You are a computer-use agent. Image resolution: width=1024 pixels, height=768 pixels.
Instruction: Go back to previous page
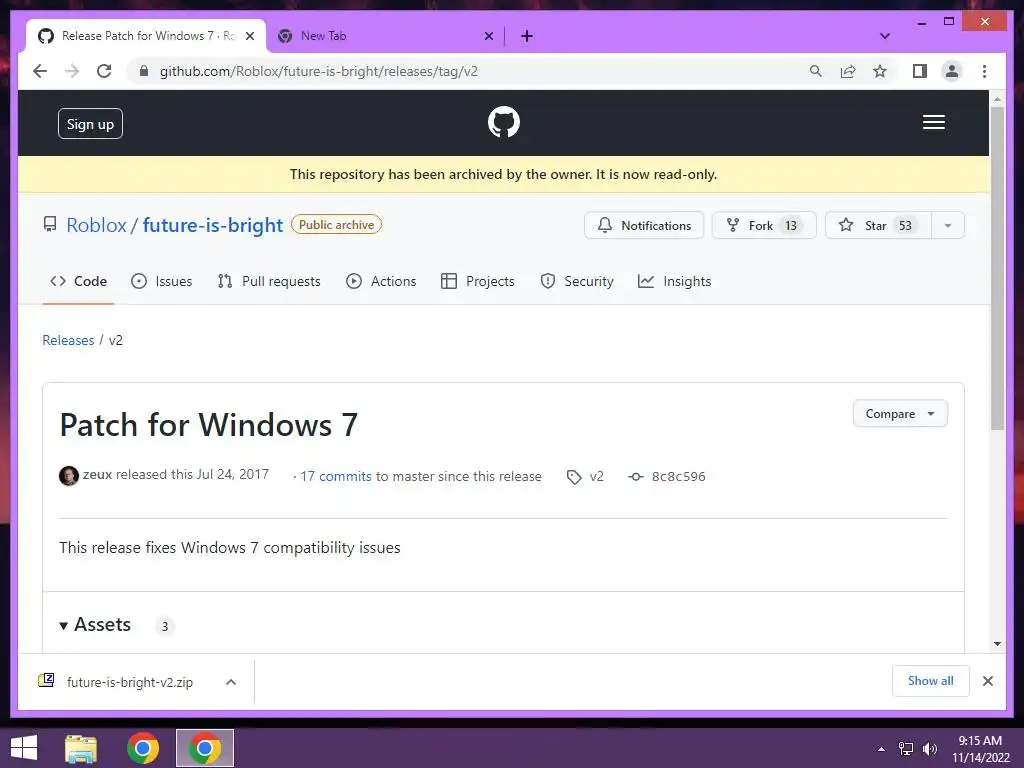tap(40, 71)
